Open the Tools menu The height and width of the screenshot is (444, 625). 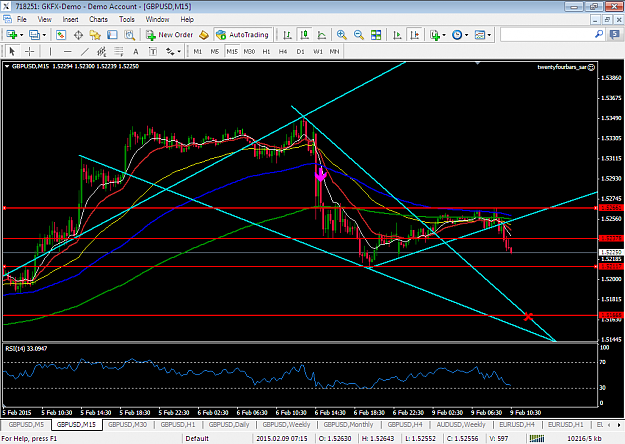coord(127,19)
